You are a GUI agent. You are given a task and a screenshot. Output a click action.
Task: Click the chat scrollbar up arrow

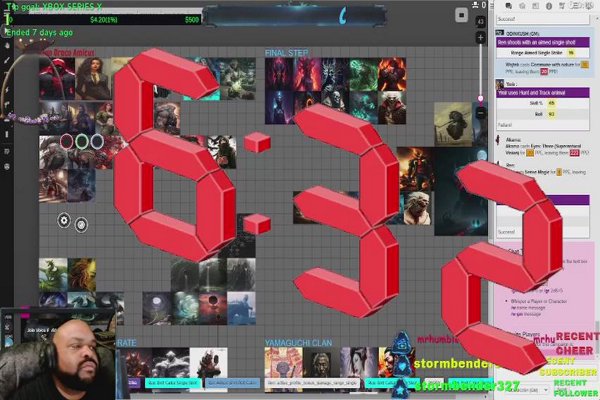point(597,17)
